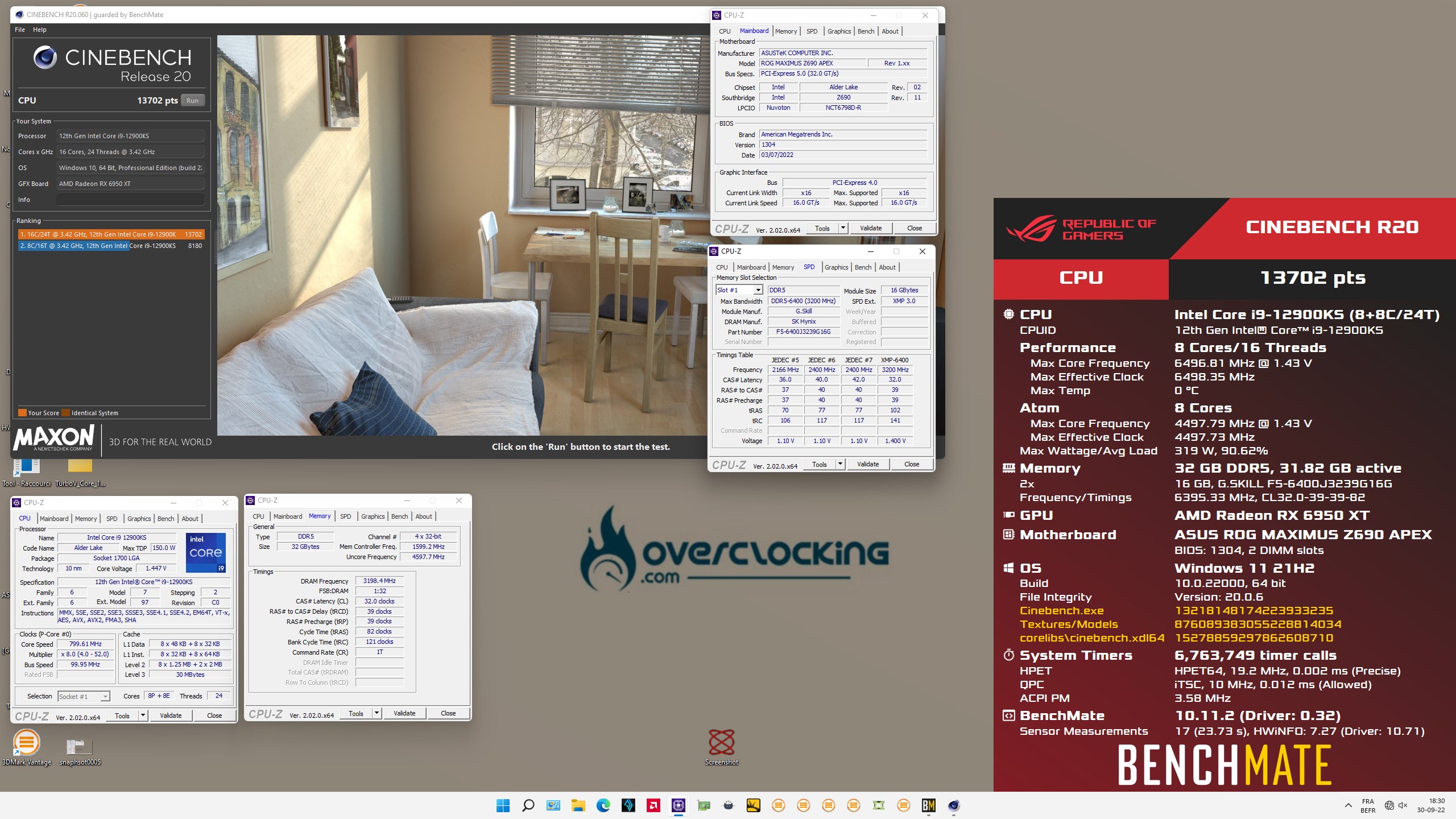
Task: Open the black teal arrow taskbar icon
Action: pyautogui.click(x=628, y=805)
